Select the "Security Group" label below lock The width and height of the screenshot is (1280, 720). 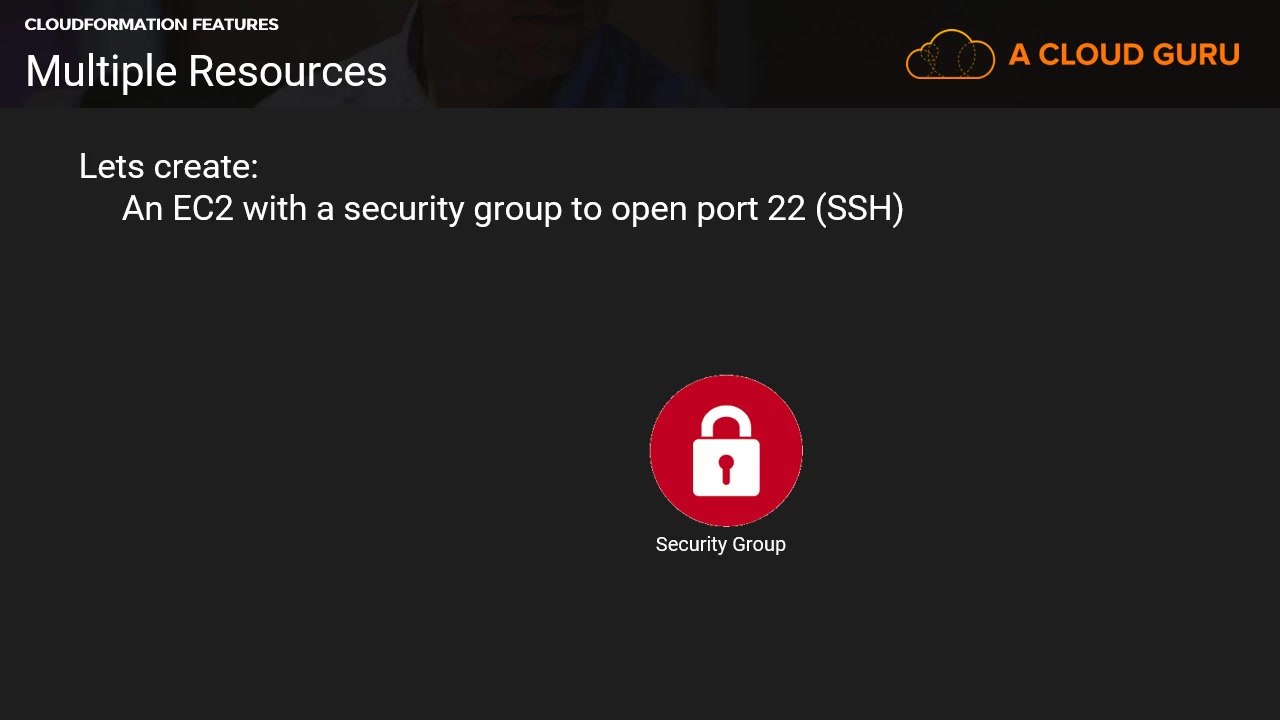point(720,544)
